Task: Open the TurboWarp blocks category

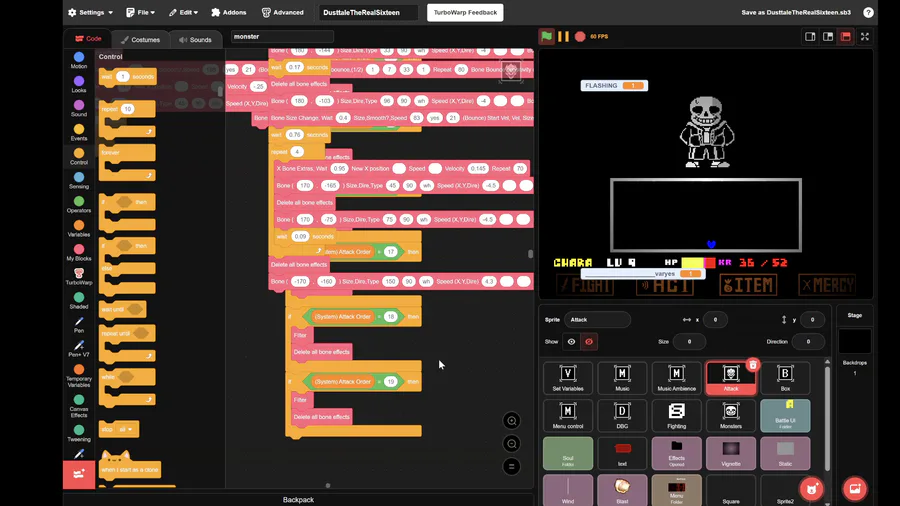Action: 79,277
